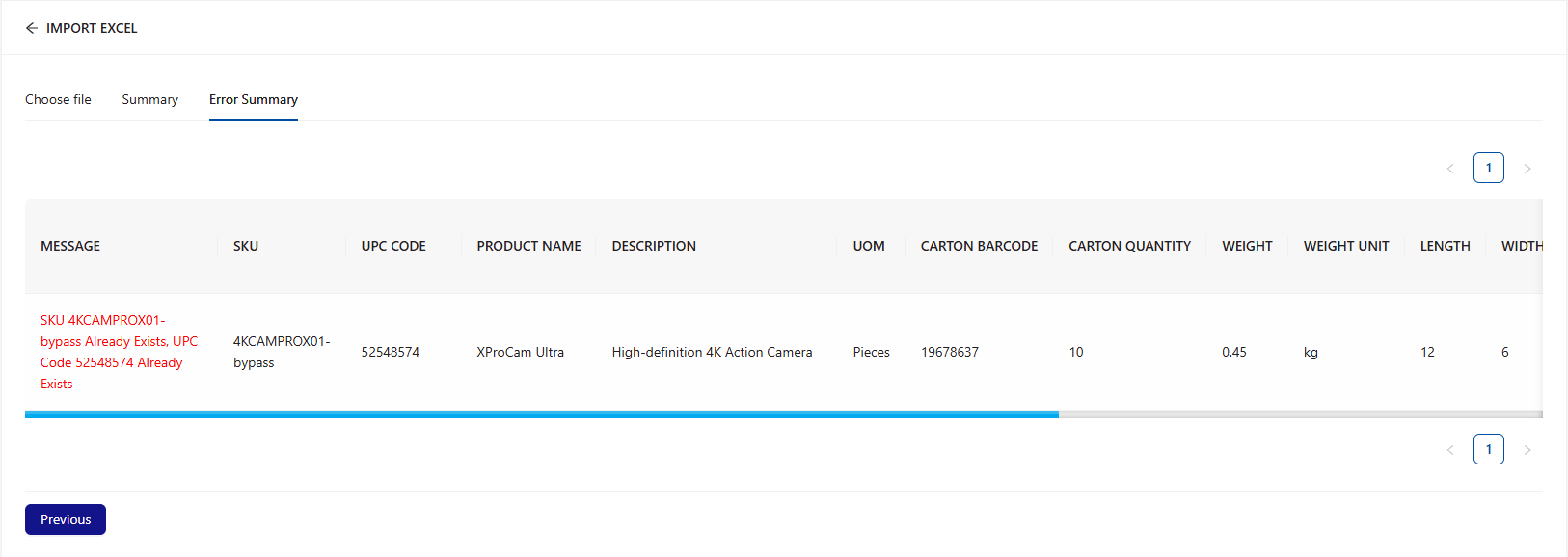Go to next page in top pagination

[x=1527, y=169]
